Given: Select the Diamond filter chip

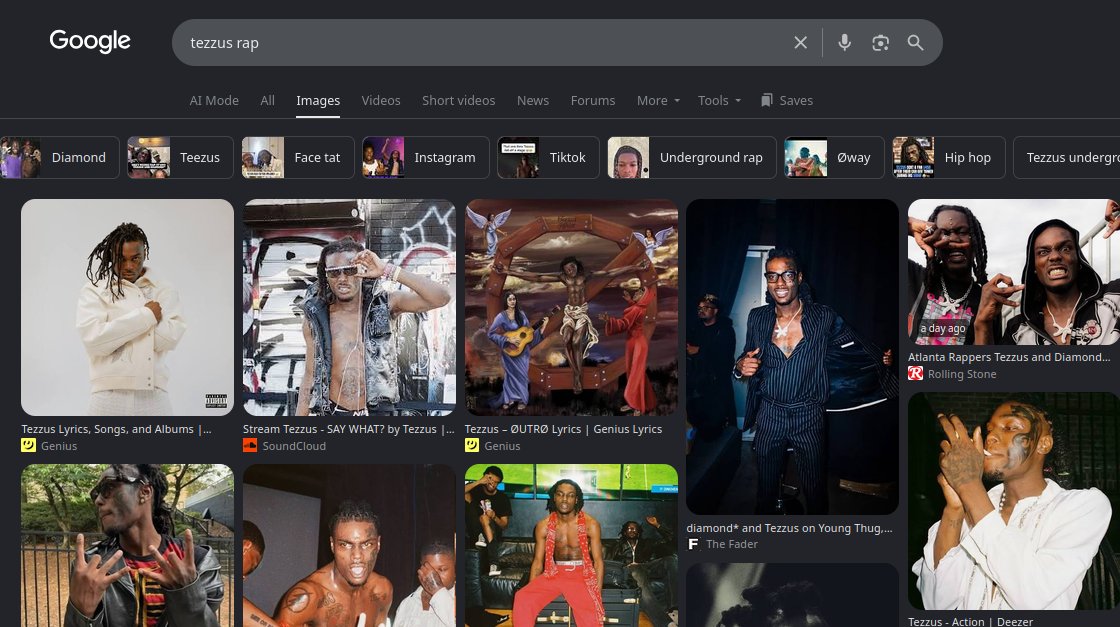Looking at the screenshot, I should pos(59,157).
